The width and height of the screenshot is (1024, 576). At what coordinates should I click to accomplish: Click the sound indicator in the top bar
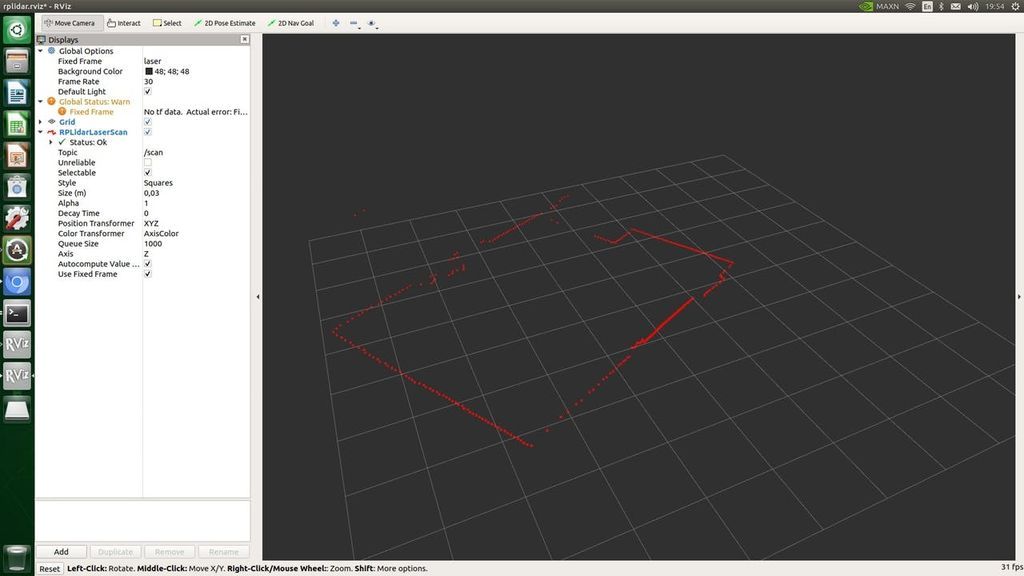pyautogui.click(x=973, y=5)
